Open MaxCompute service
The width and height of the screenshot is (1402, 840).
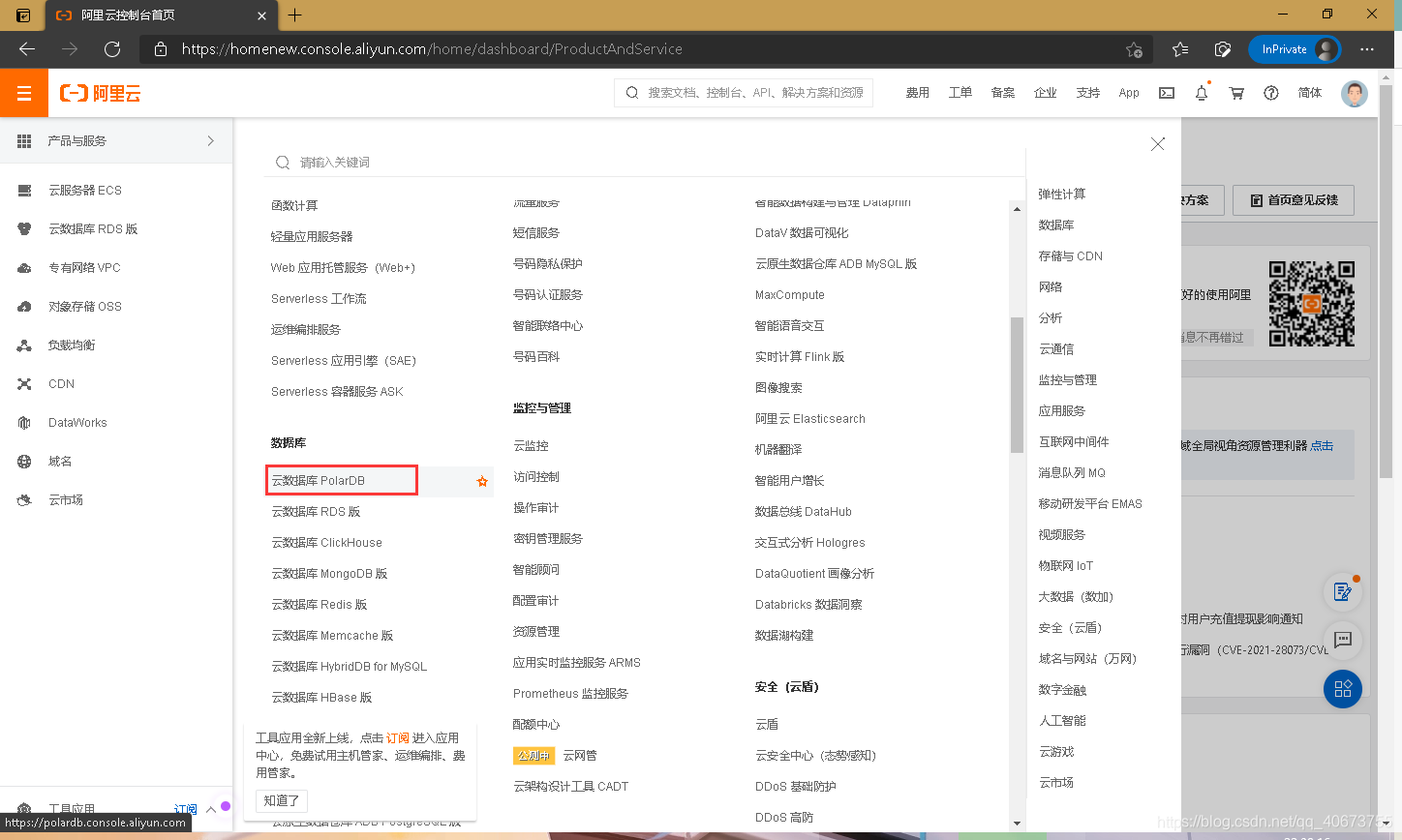[x=790, y=295]
